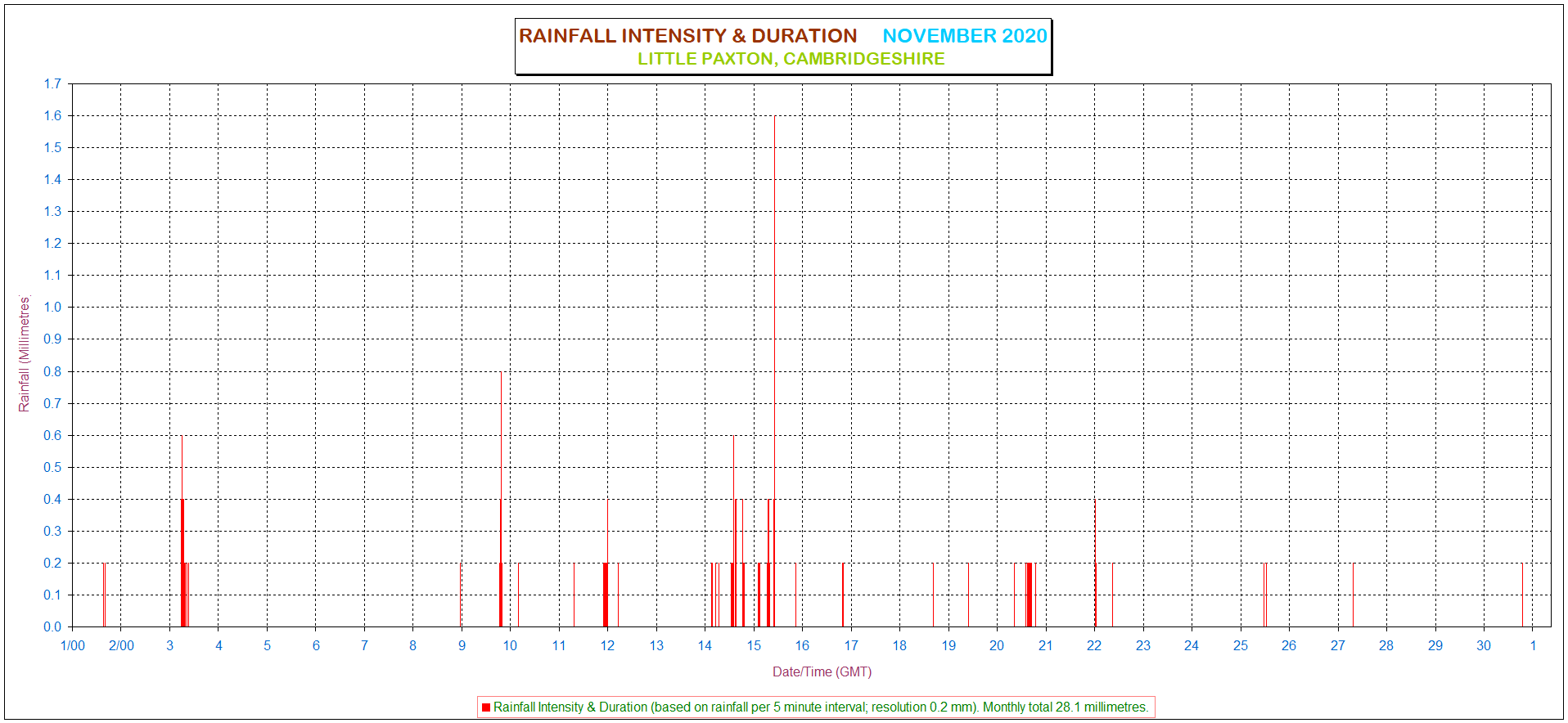This screenshot has height=723, width=1568.
Task: Click the x-axis date label 7
Action: [364, 645]
